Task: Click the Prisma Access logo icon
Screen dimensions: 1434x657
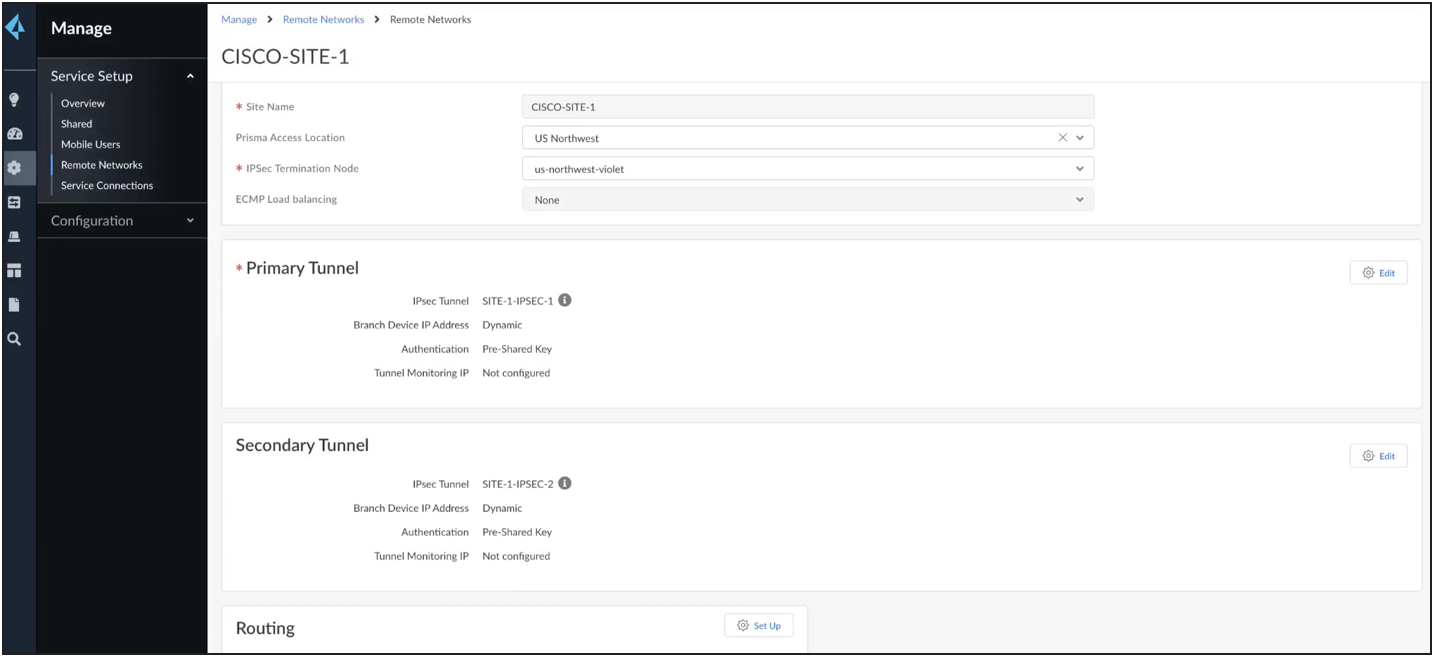Action: [15, 28]
